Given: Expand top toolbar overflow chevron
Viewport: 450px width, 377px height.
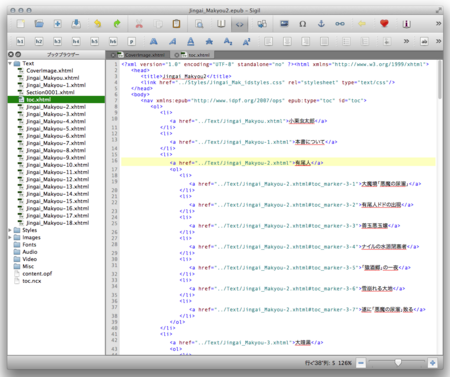Looking at the screenshot, I should tap(438, 23).
